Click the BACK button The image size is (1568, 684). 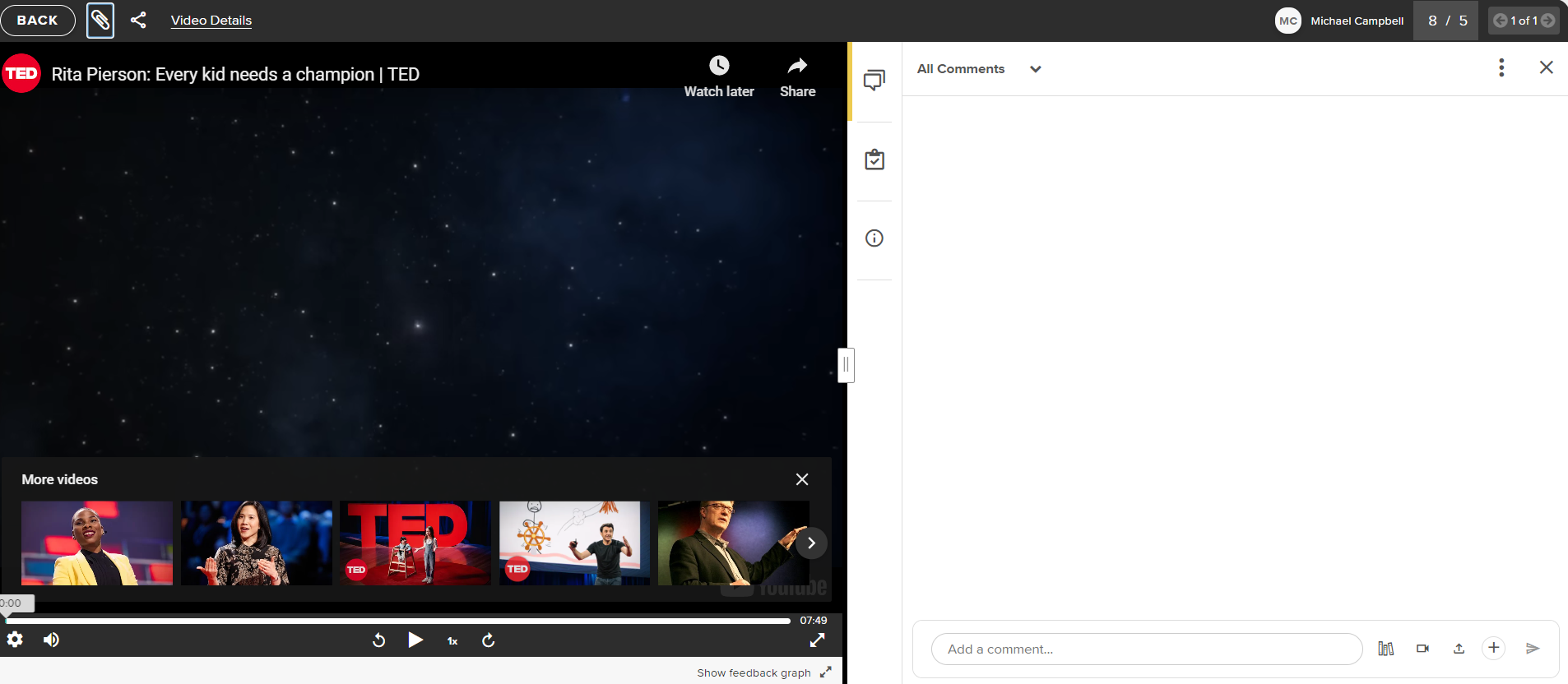click(38, 21)
